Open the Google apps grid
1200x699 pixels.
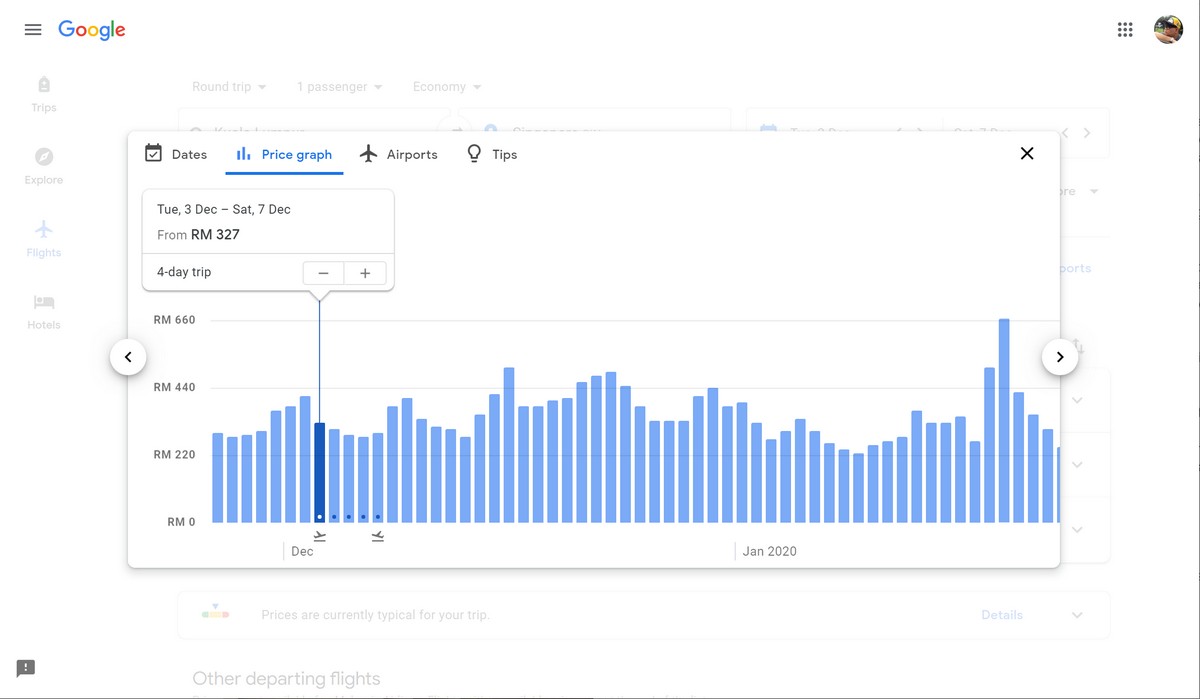click(x=1125, y=30)
